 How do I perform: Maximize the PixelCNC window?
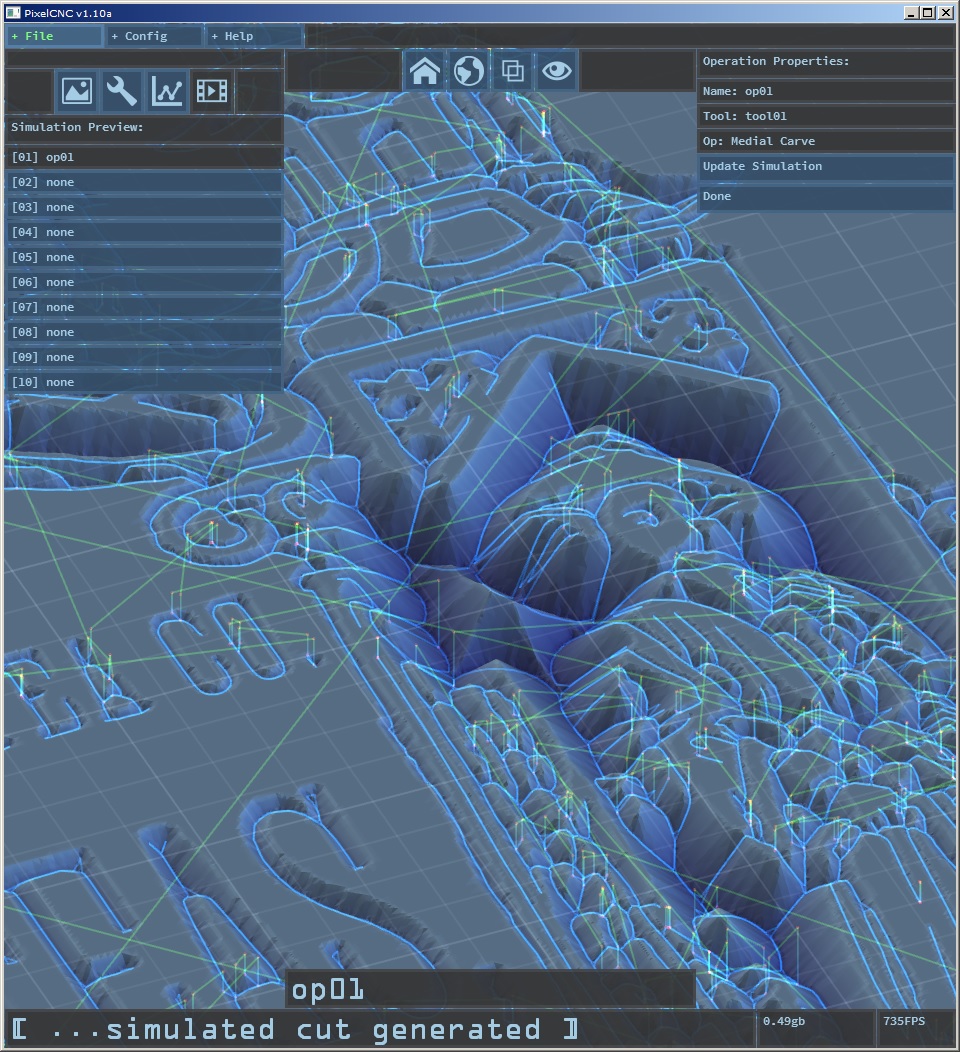[x=928, y=13]
